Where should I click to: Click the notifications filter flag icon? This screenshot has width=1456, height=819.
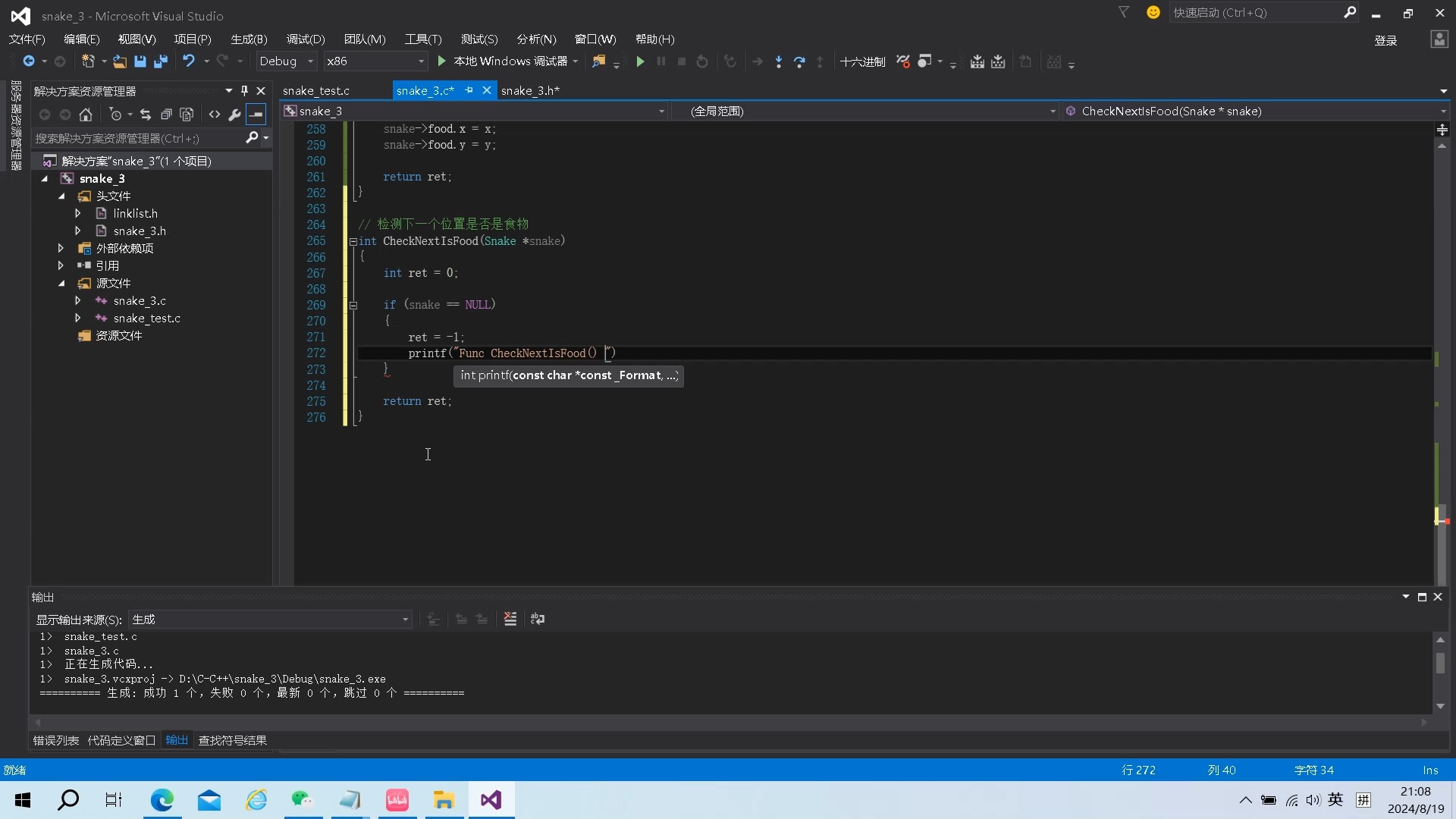pyautogui.click(x=1124, y=12)
